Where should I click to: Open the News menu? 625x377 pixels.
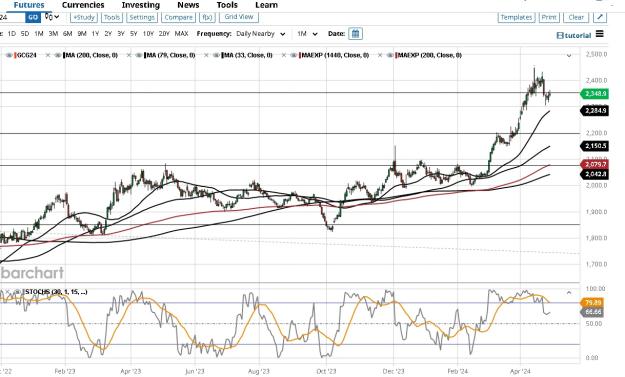[188, 5]
